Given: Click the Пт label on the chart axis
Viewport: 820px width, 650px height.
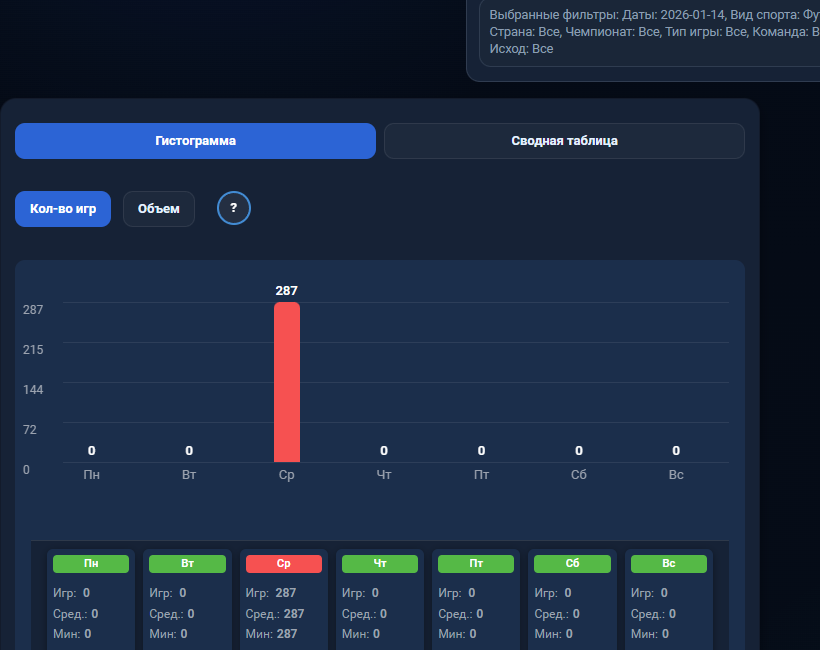Looking at the screenshot, I should 481,475.
